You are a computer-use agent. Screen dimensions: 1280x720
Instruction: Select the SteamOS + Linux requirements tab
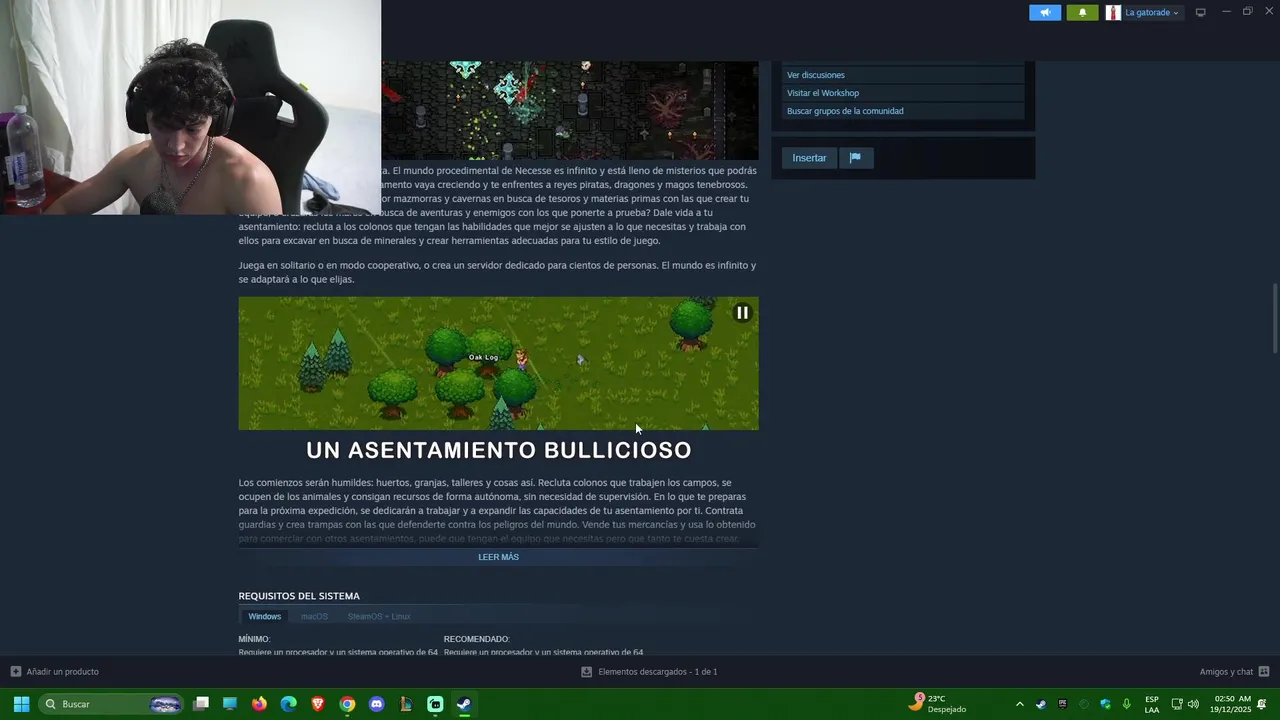[x=379, y=616]
